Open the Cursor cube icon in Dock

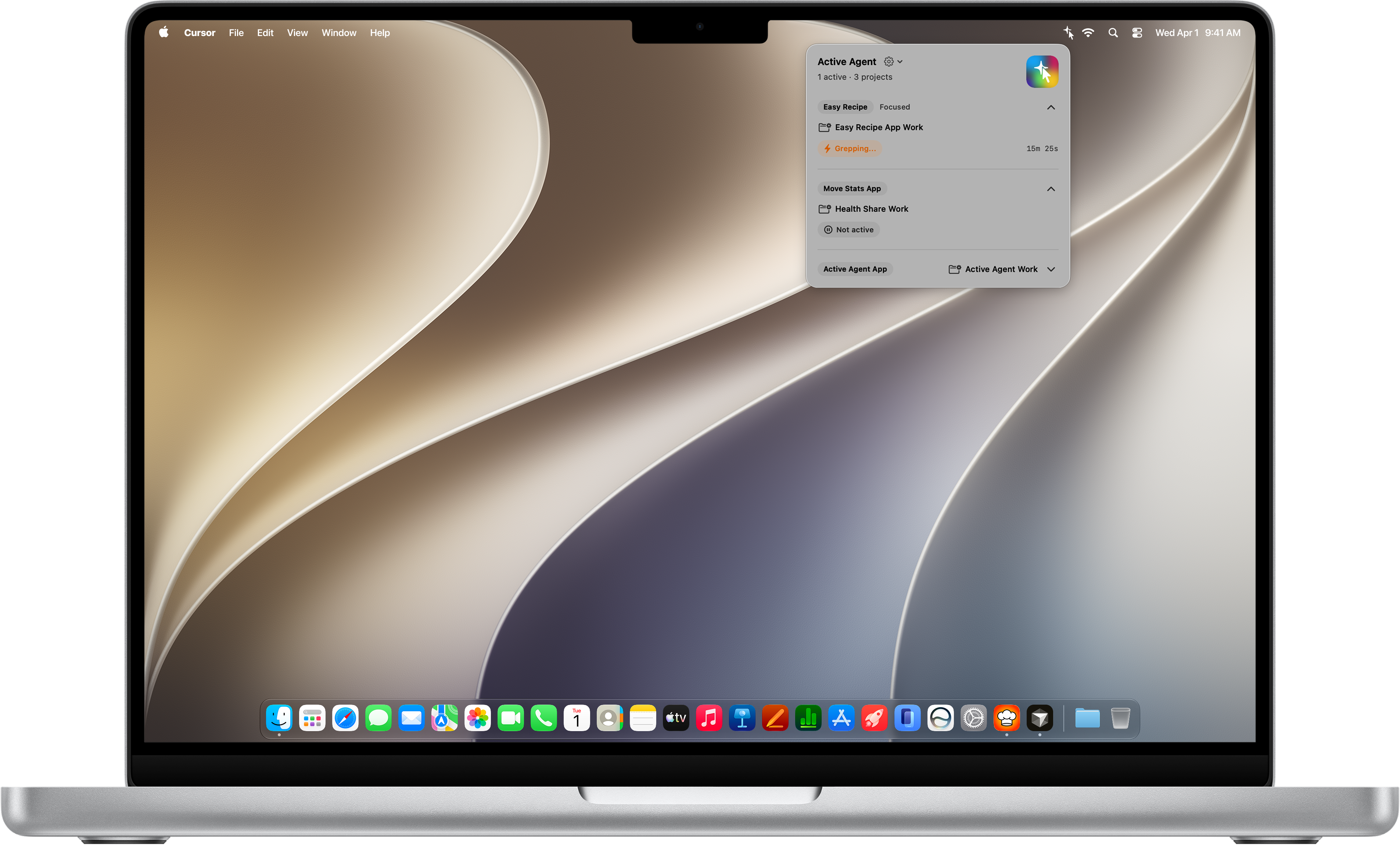(x=1040, y=718)
